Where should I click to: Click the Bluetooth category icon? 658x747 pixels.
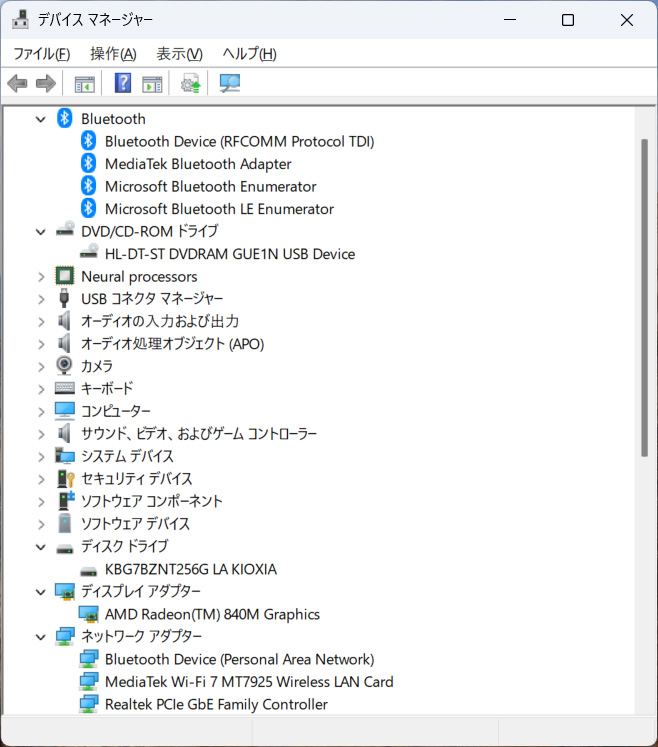point(64,118)
